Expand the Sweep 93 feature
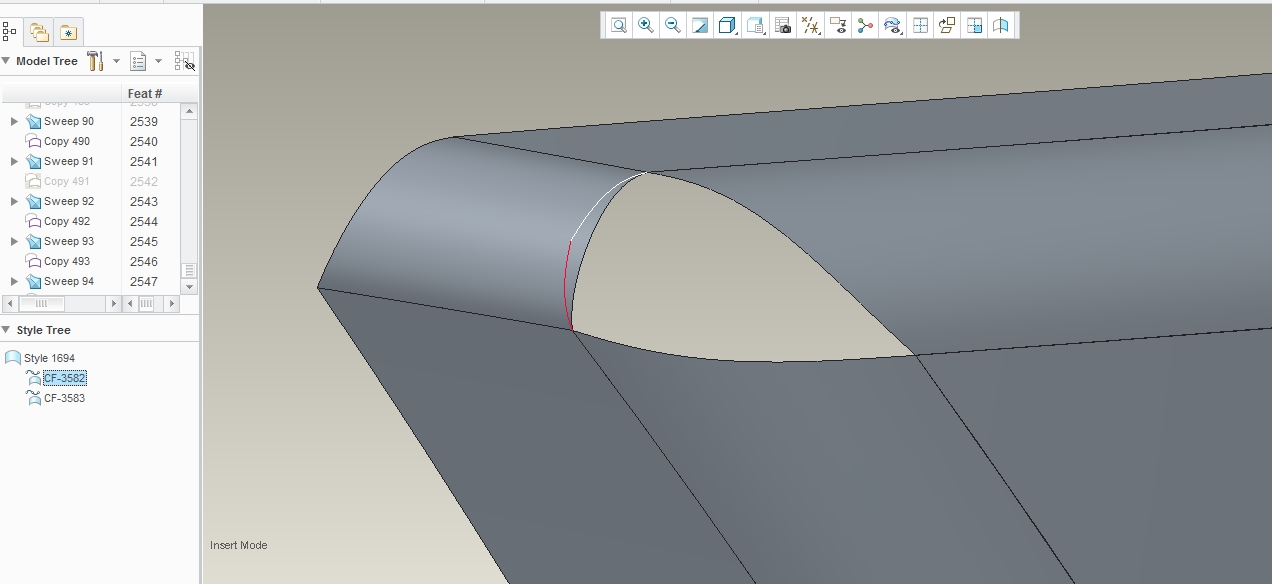The width and height of the screenshot is (1272, 584). 14,241
